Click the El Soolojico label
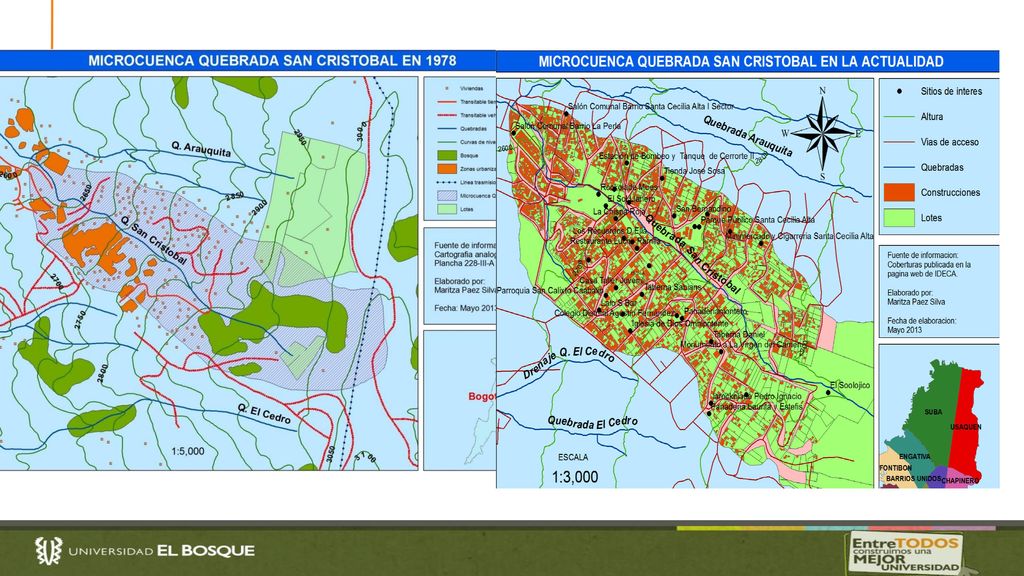 click(x=850, y=385)
